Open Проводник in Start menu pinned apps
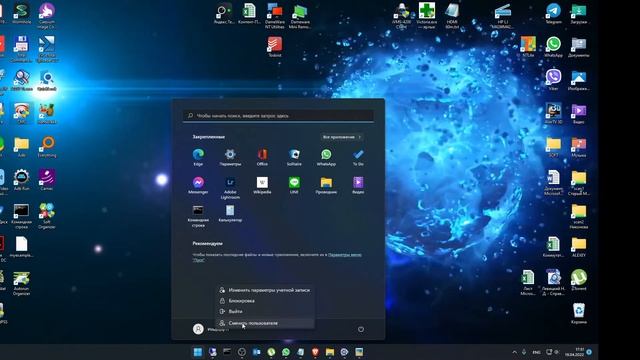 pyautogui.click(x=326, y=185)
